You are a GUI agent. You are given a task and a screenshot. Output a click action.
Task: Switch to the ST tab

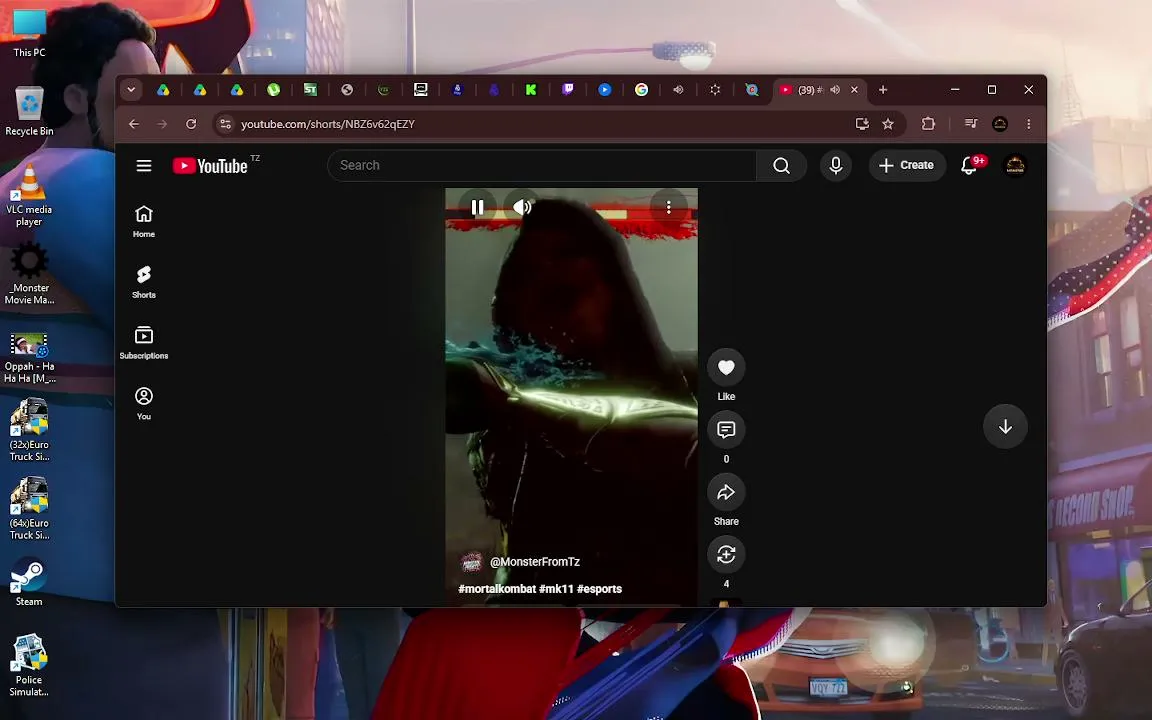click(310, 90)
